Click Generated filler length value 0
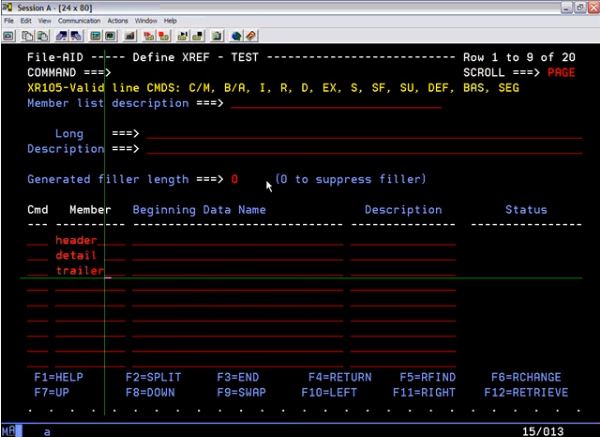 coord(235,179)
